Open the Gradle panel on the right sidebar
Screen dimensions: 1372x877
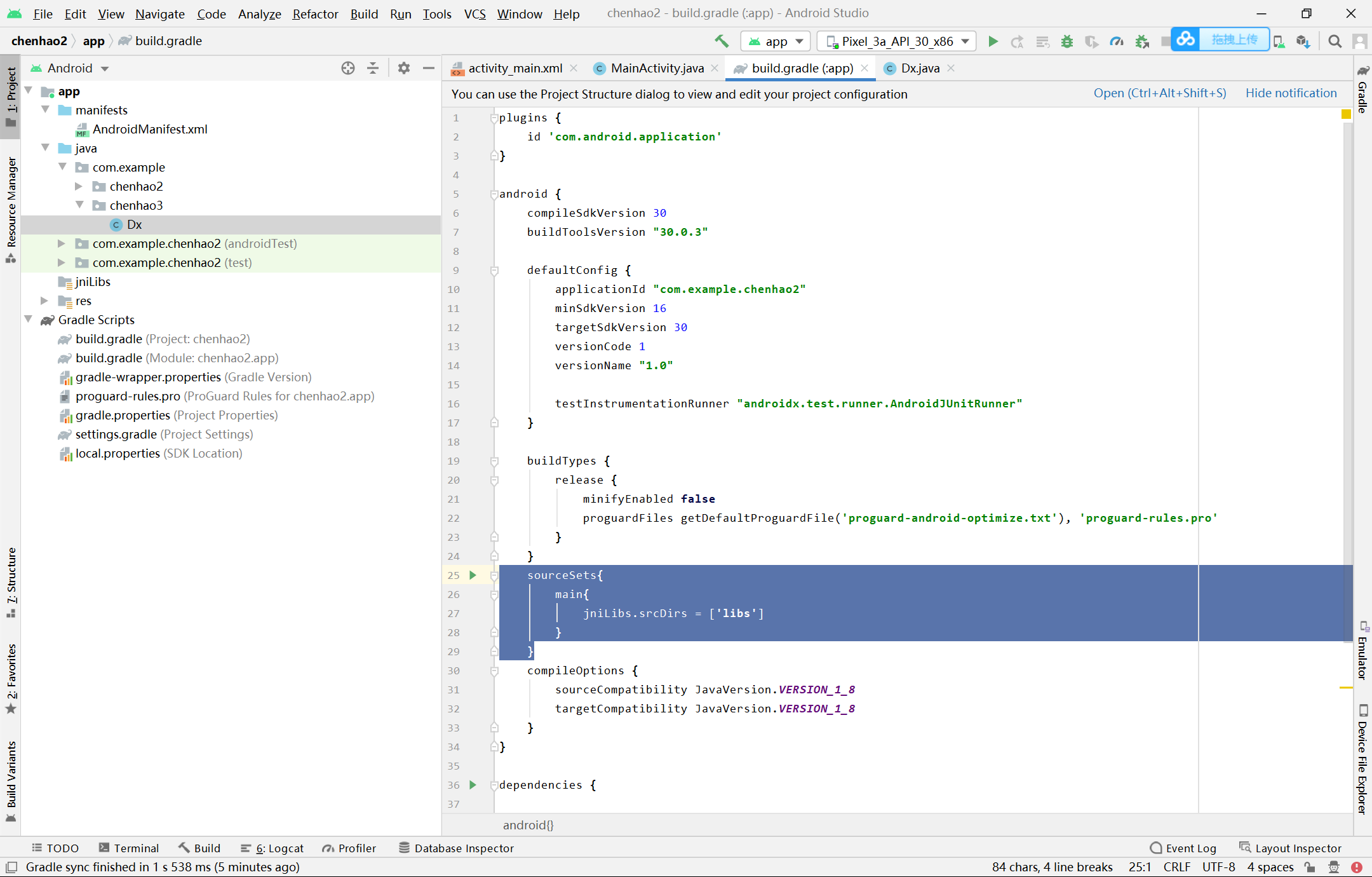point(1363,95)
